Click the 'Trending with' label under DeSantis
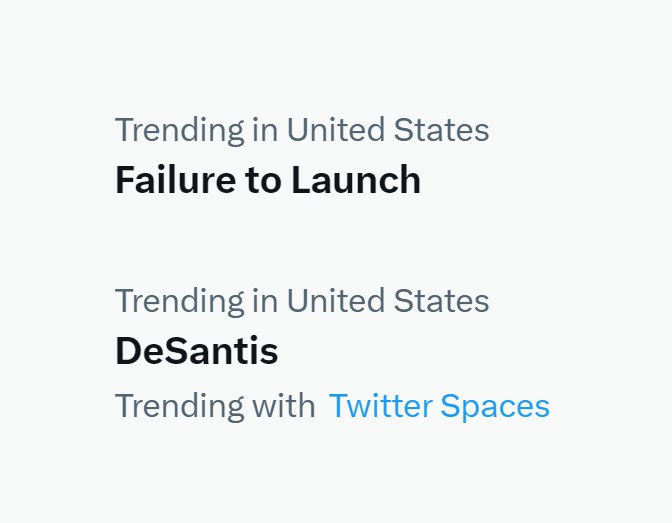Image resolution: width=672 pixels, height=523 pixels. (x=215, y=406)
